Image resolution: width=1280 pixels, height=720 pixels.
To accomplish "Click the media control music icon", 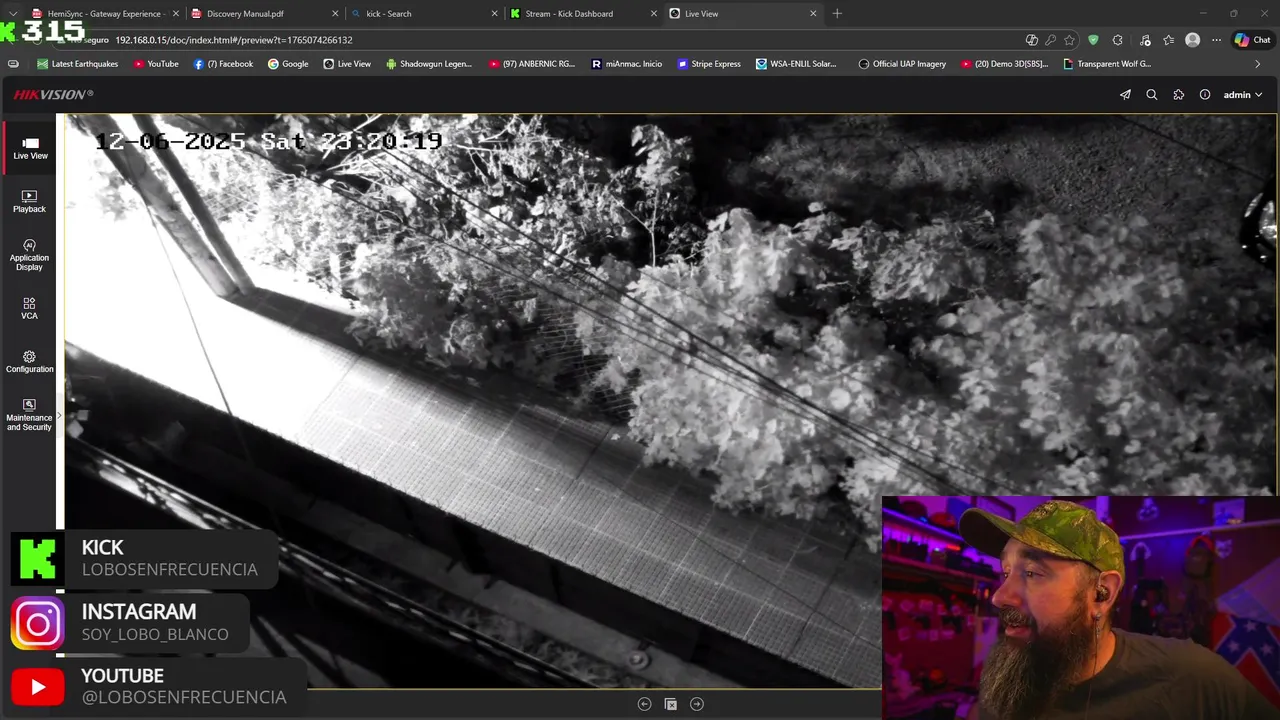I will 1145,40.
